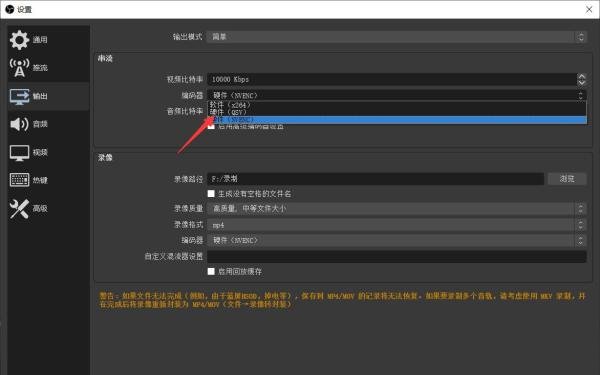Expand the 录像质量 recording quality dropdown
This screenshot has width=600, height=375.
coord(397,209)
